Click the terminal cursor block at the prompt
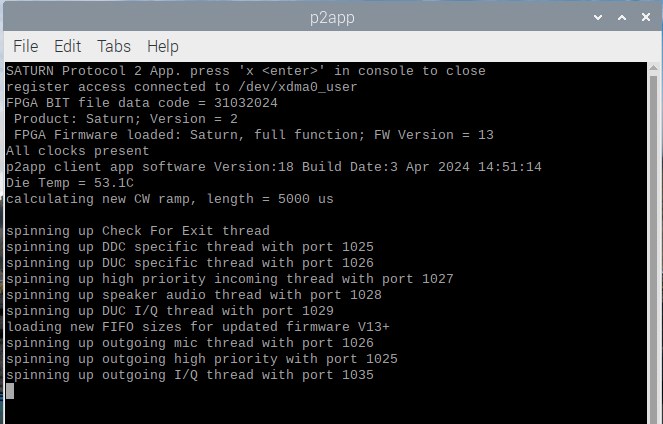Image resolution: width=663 pixels, height=424 pixels. [x=10, y=391]
